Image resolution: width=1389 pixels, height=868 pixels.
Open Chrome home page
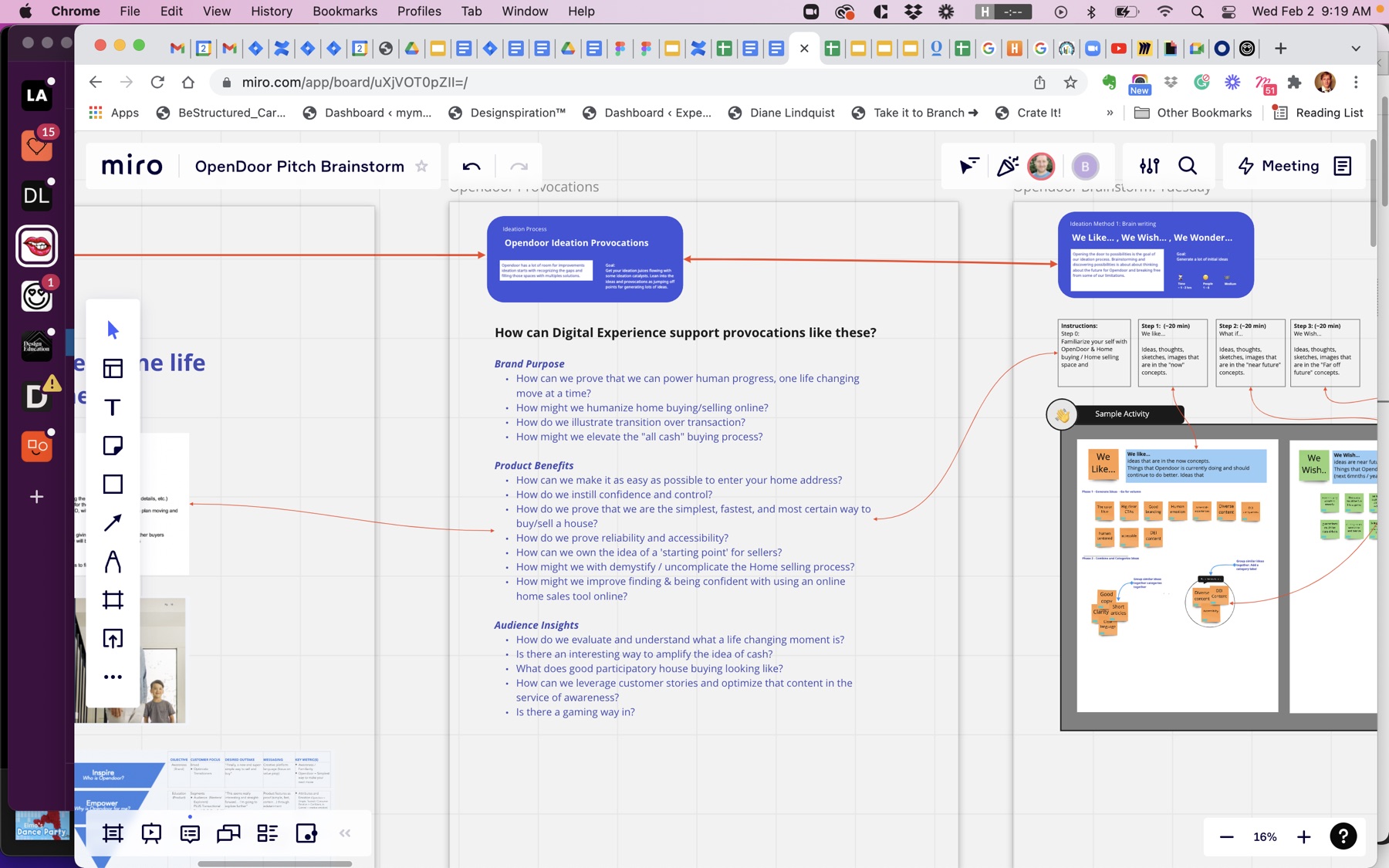point(188,82)
